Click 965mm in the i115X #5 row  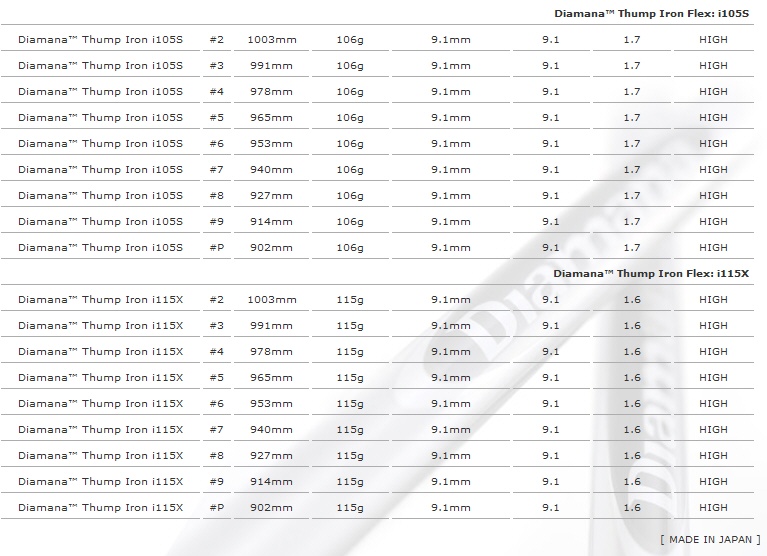(x=271, y=378)
